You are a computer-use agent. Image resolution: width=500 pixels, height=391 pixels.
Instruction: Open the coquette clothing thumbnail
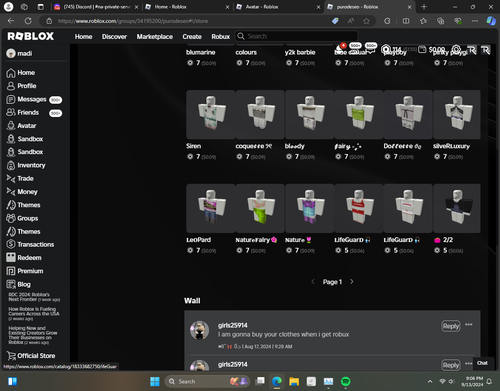point(260,114)
